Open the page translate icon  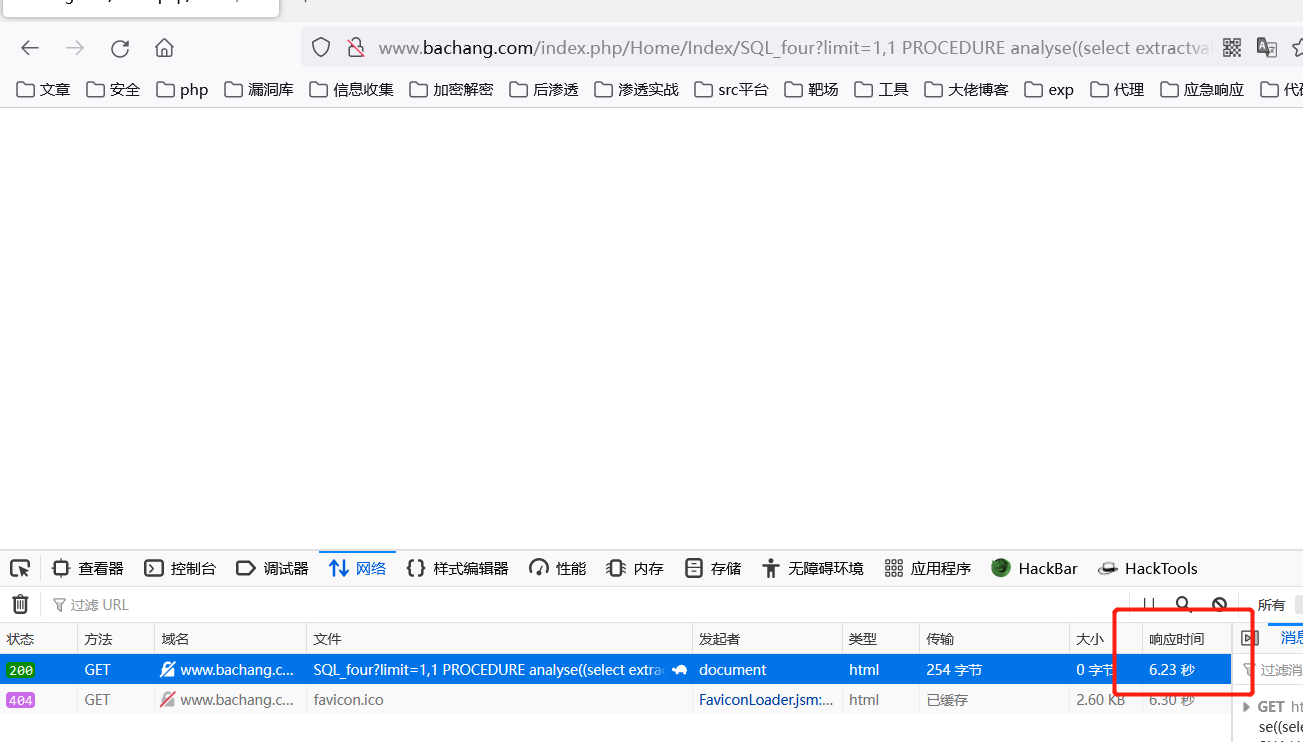click(x=1267, y=48)
